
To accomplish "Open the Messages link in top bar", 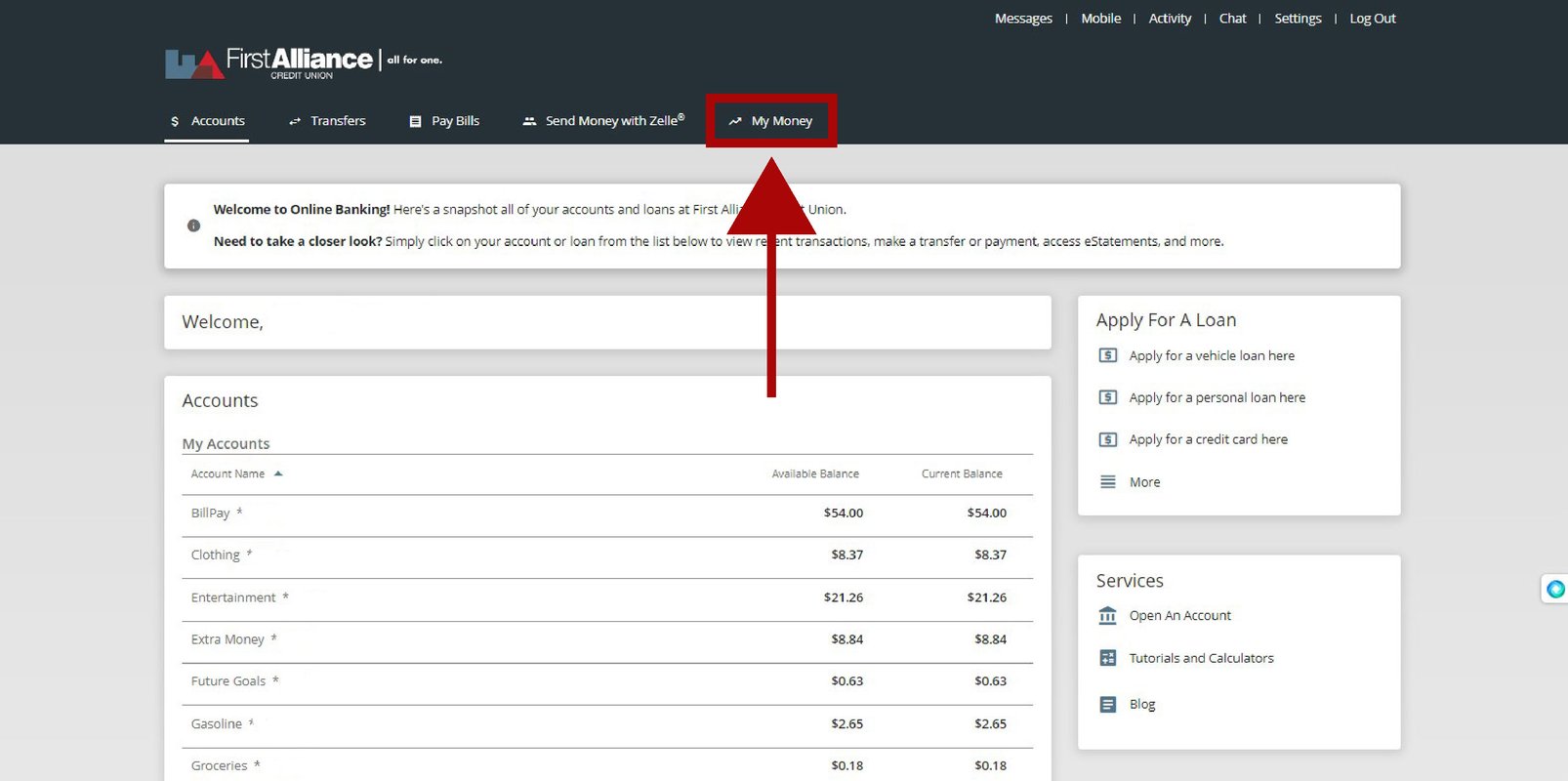I will pos(1023,19).
